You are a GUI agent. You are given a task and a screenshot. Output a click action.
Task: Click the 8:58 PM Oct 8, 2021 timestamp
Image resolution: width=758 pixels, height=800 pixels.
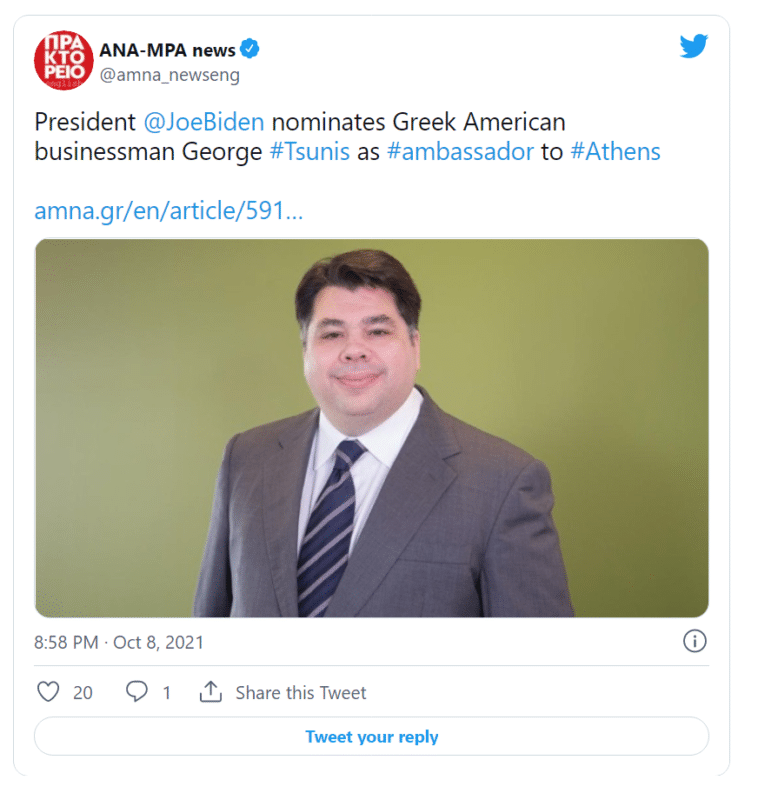pyautogui.click(x=119, y=642)
